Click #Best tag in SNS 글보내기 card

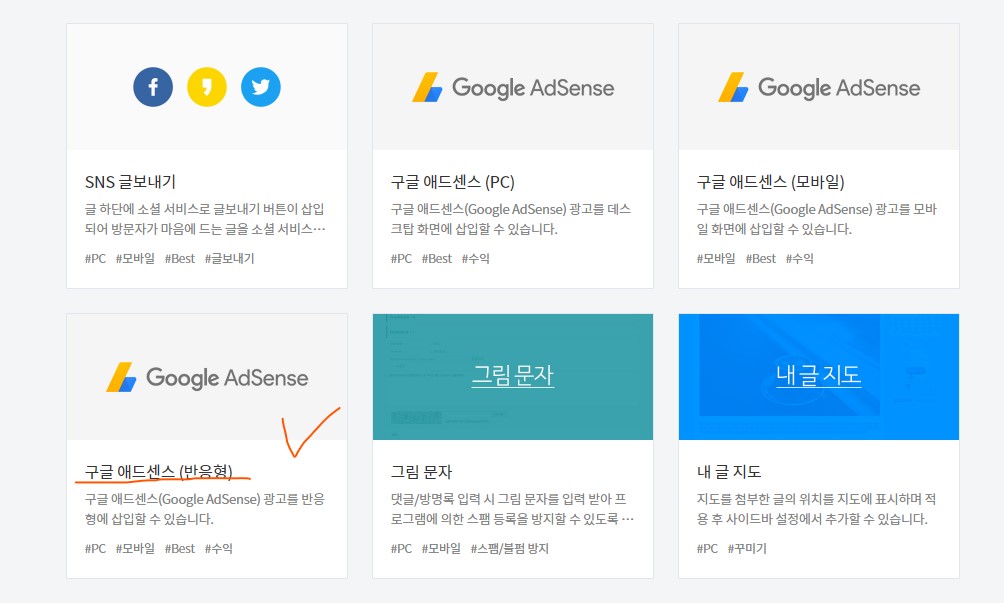click(x=180, y=259)
